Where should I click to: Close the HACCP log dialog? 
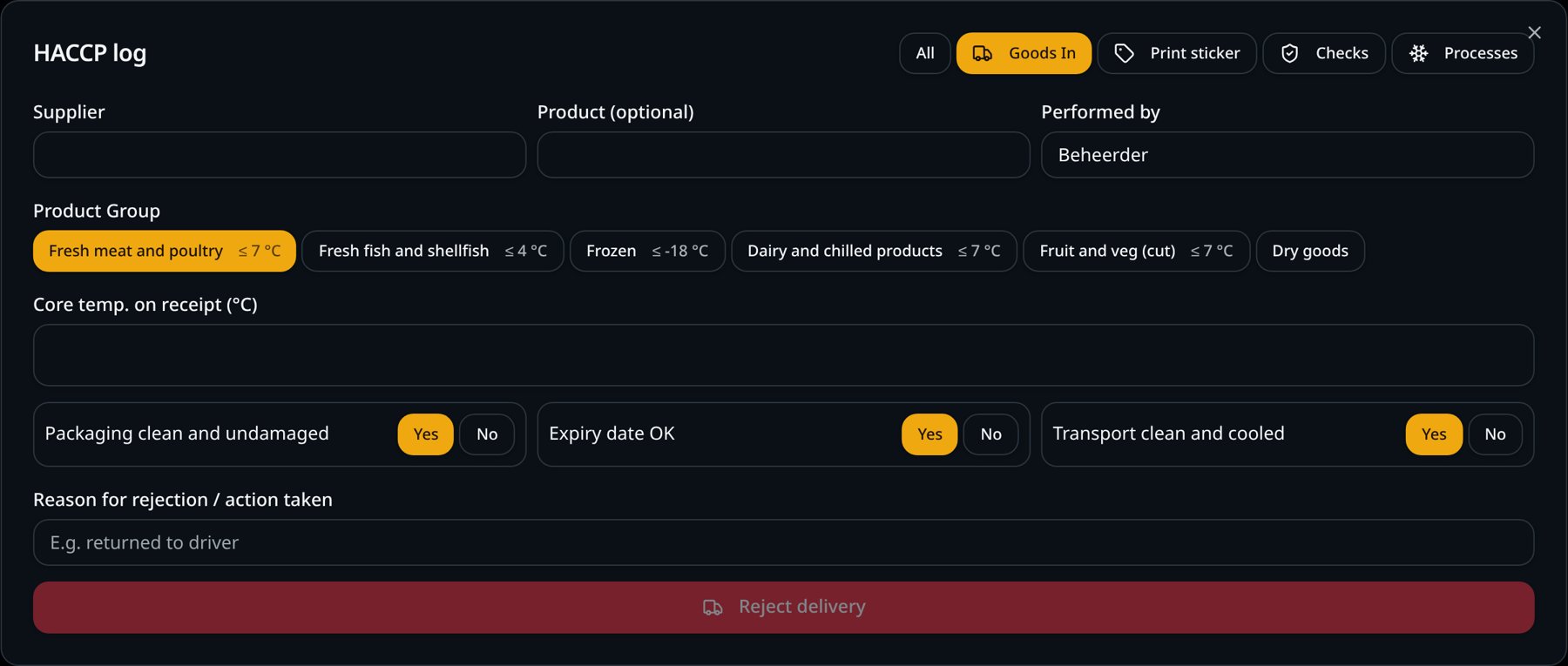[x=1534, y=32]
